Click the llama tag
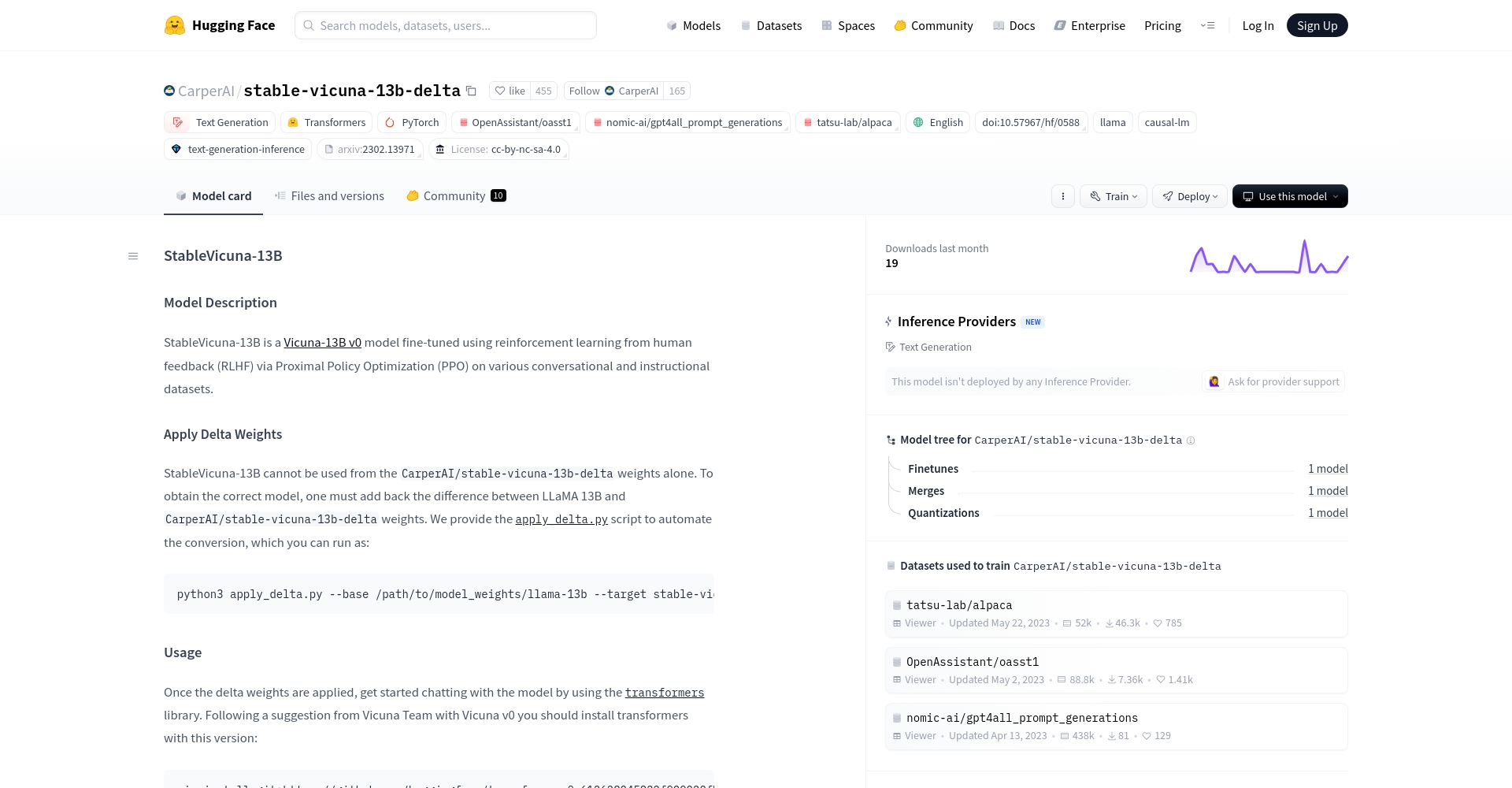 point(1113,122)
